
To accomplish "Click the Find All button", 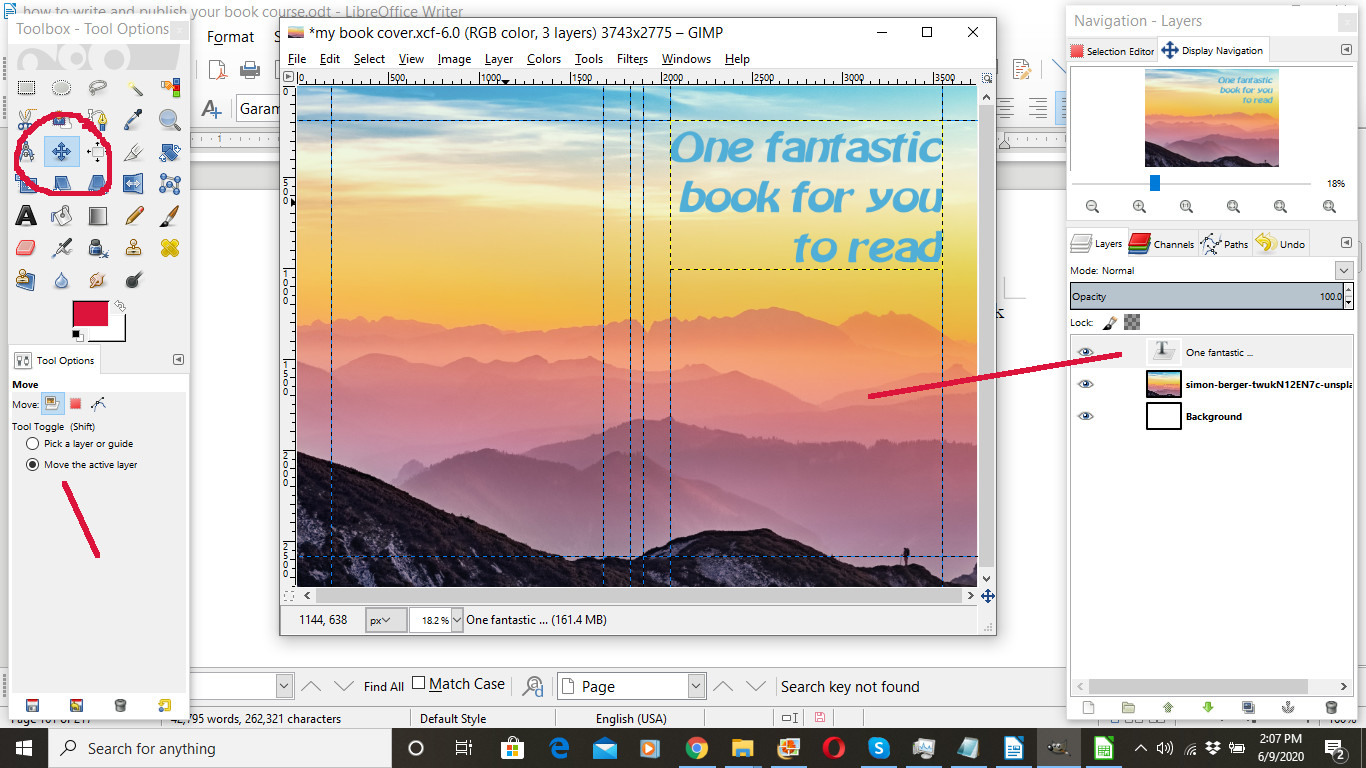I will (x=384, y=687).
